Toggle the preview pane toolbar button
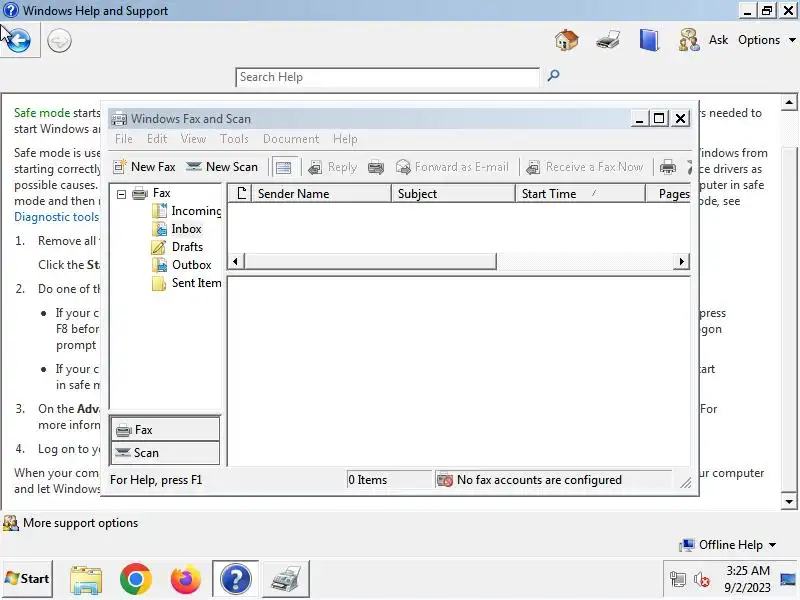The height and width of the screenshot is (600, 800). click(x=284, y=167)
